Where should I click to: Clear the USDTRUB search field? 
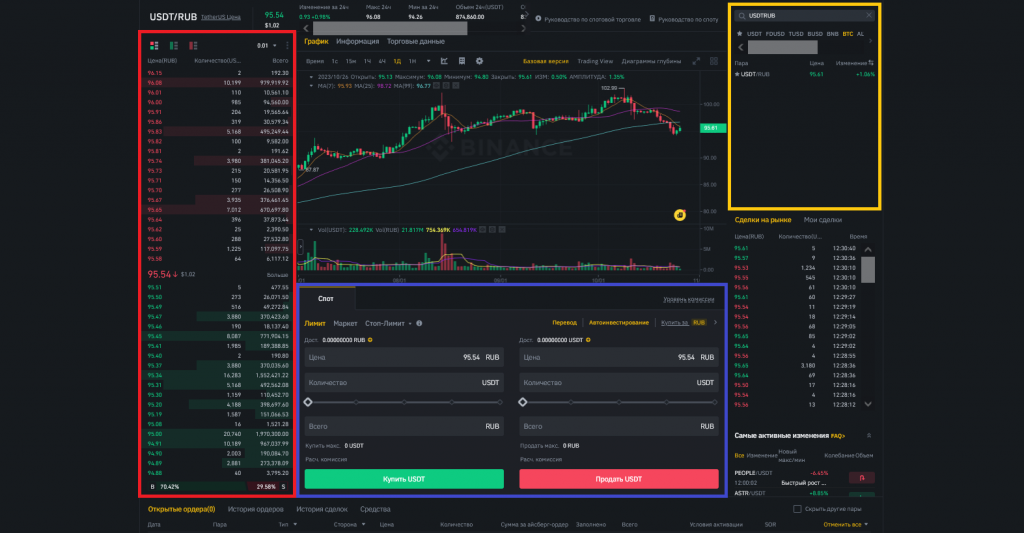coord(868,16)
